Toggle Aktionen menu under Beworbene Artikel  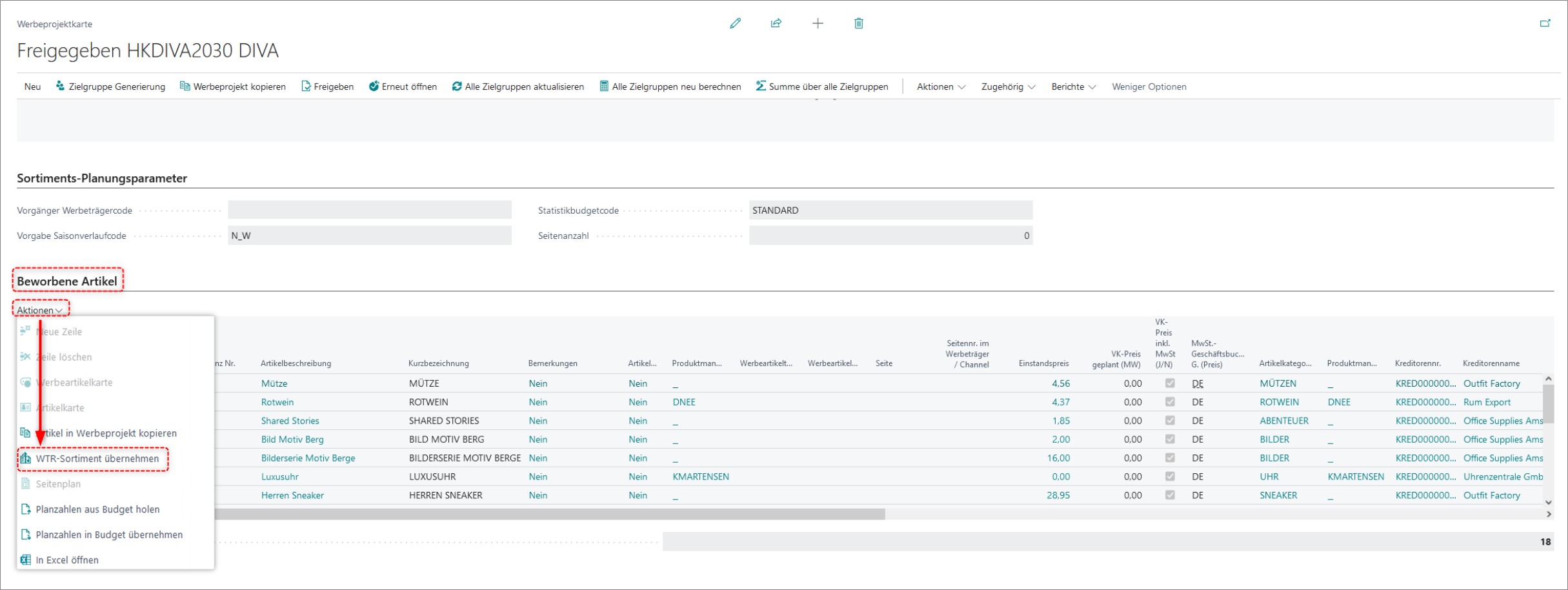point(40,310)
